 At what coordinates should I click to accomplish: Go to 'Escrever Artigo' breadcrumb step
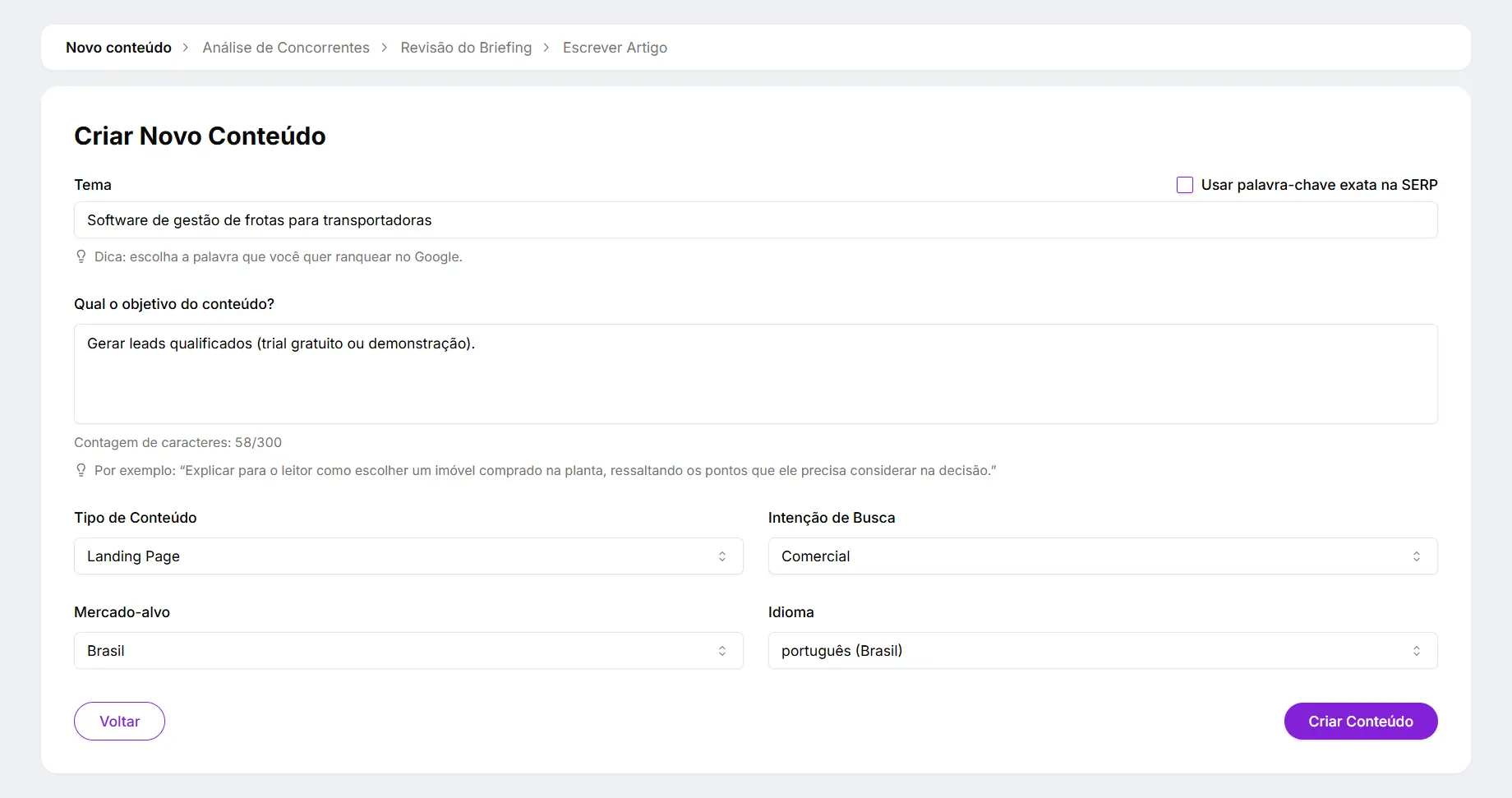point(615,48)
